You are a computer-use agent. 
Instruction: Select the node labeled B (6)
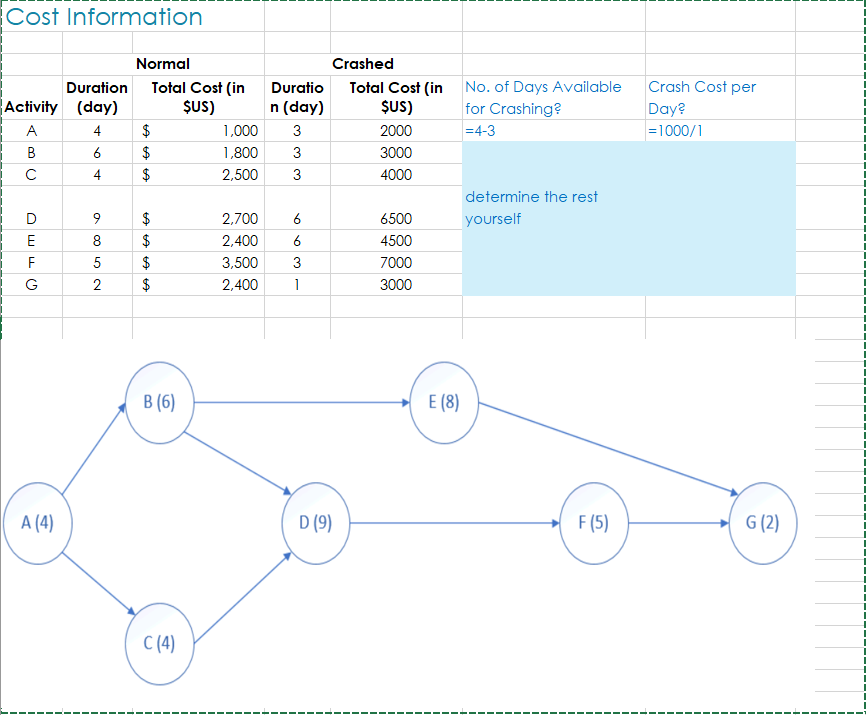click(x=160, y=404)
